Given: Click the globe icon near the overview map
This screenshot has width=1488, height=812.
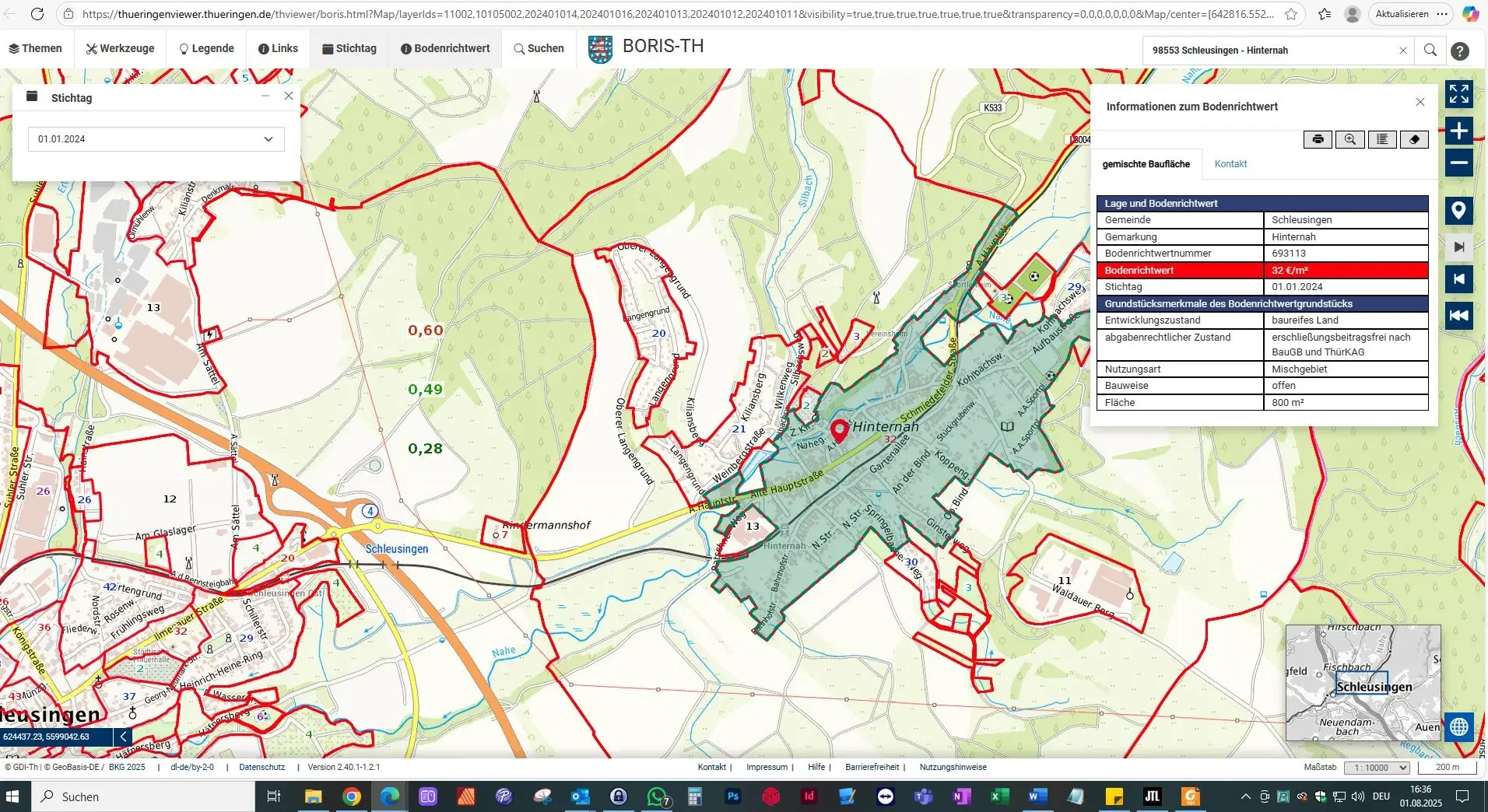Looking at the screenshot, I should [1460, 727].
